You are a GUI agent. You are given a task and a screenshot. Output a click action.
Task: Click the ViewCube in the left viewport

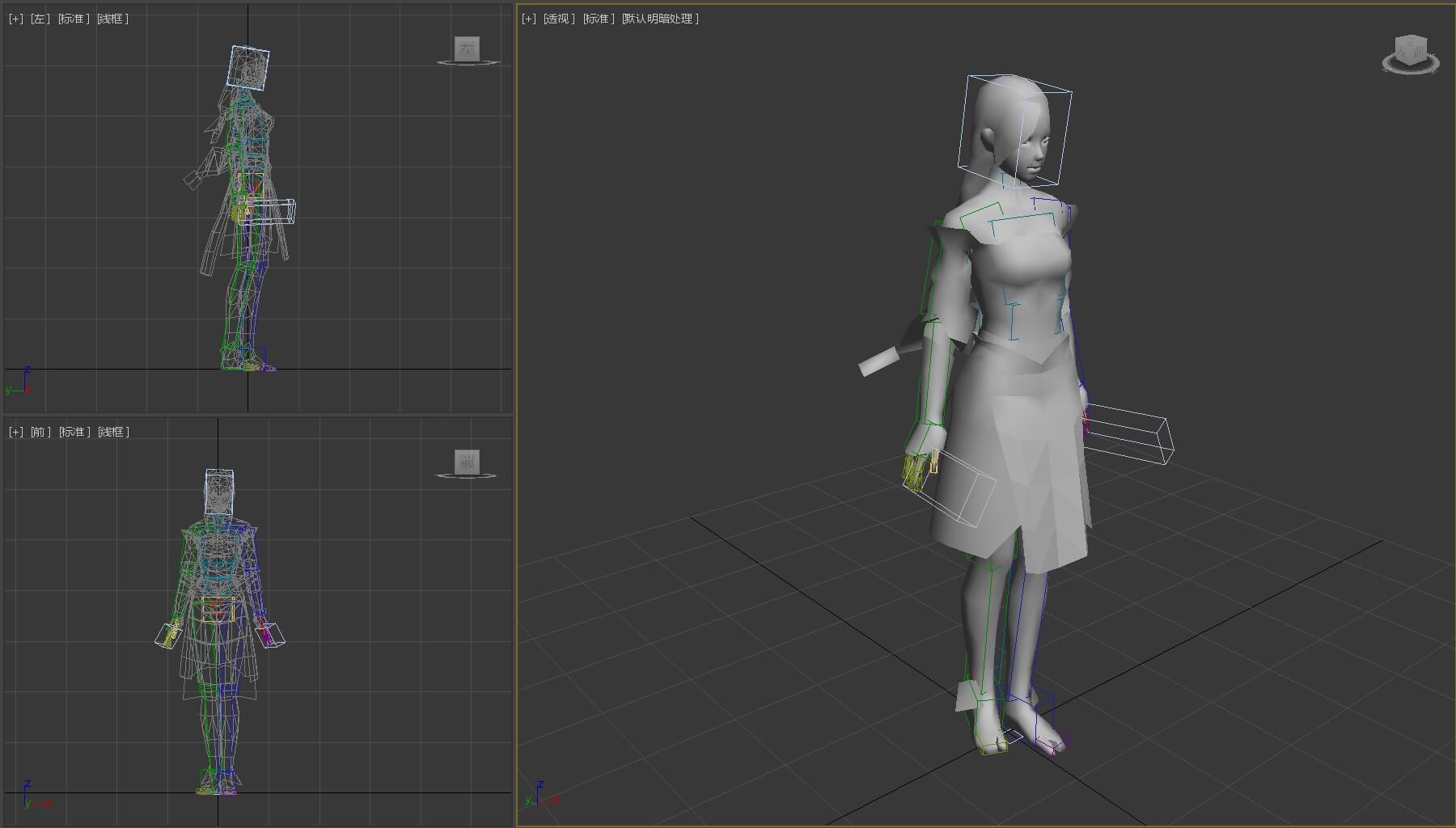[x=467, y=49]
